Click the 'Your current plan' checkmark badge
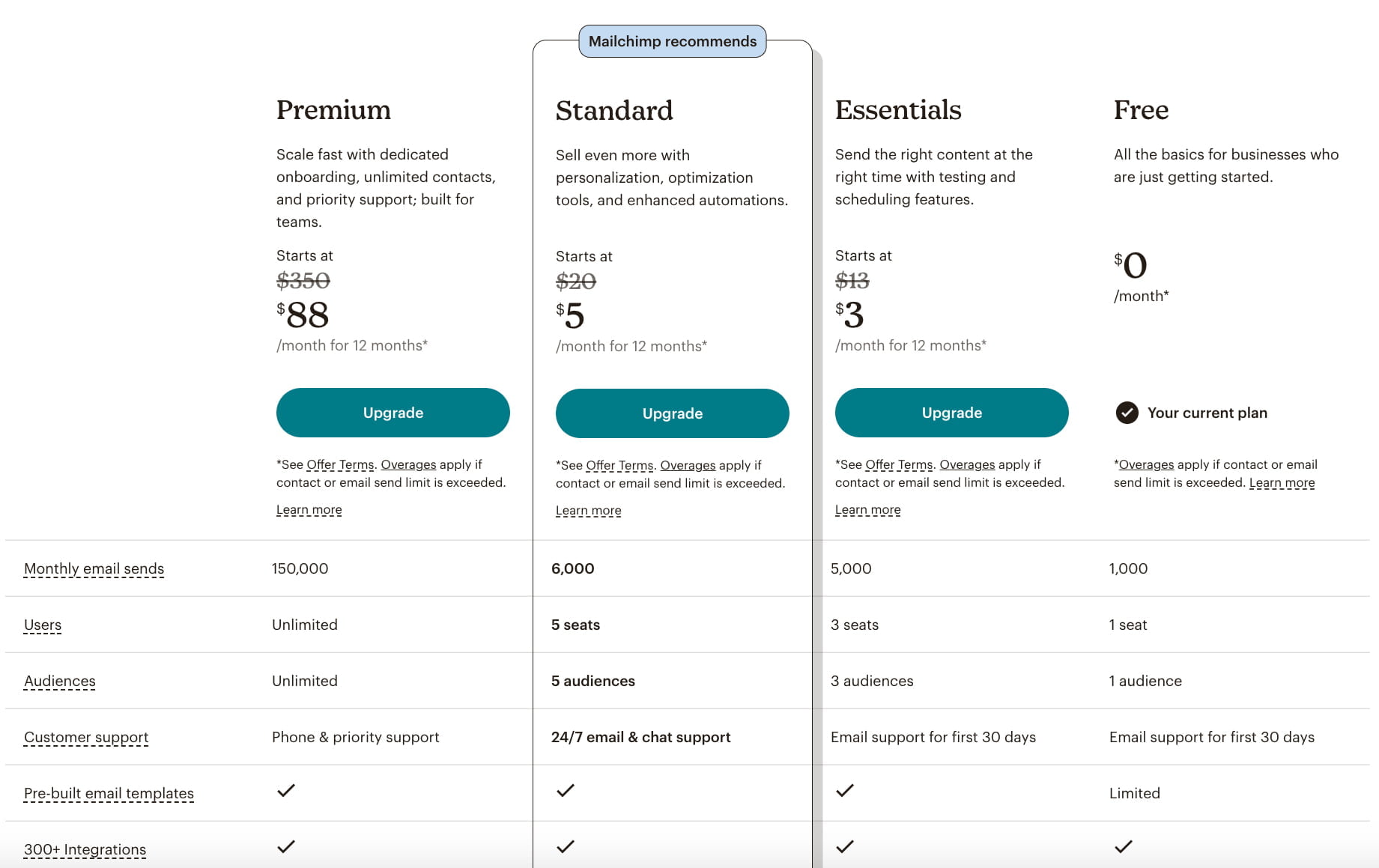 (x=1127, y=413)
